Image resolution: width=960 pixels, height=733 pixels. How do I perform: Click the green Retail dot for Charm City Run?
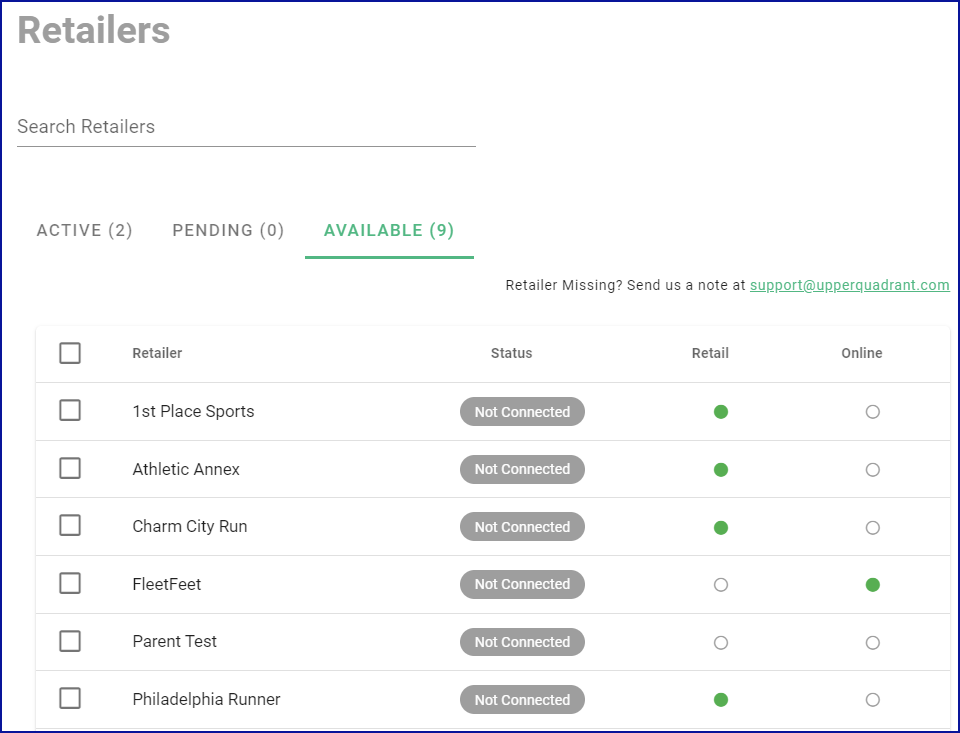[721, 528]
